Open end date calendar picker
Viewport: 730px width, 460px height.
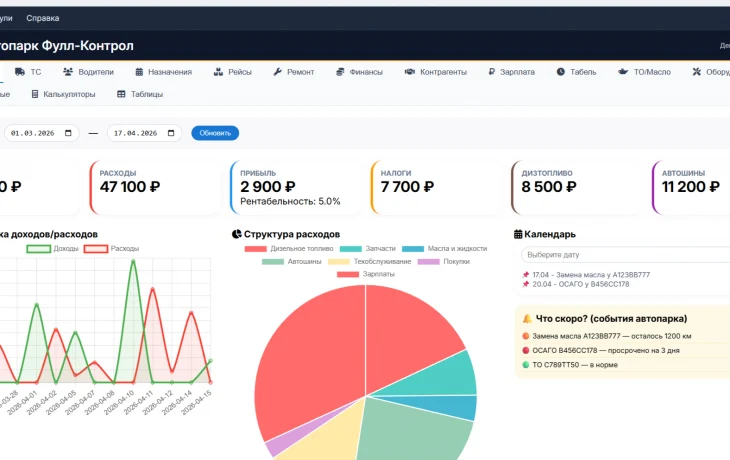(x=171, y=133)
